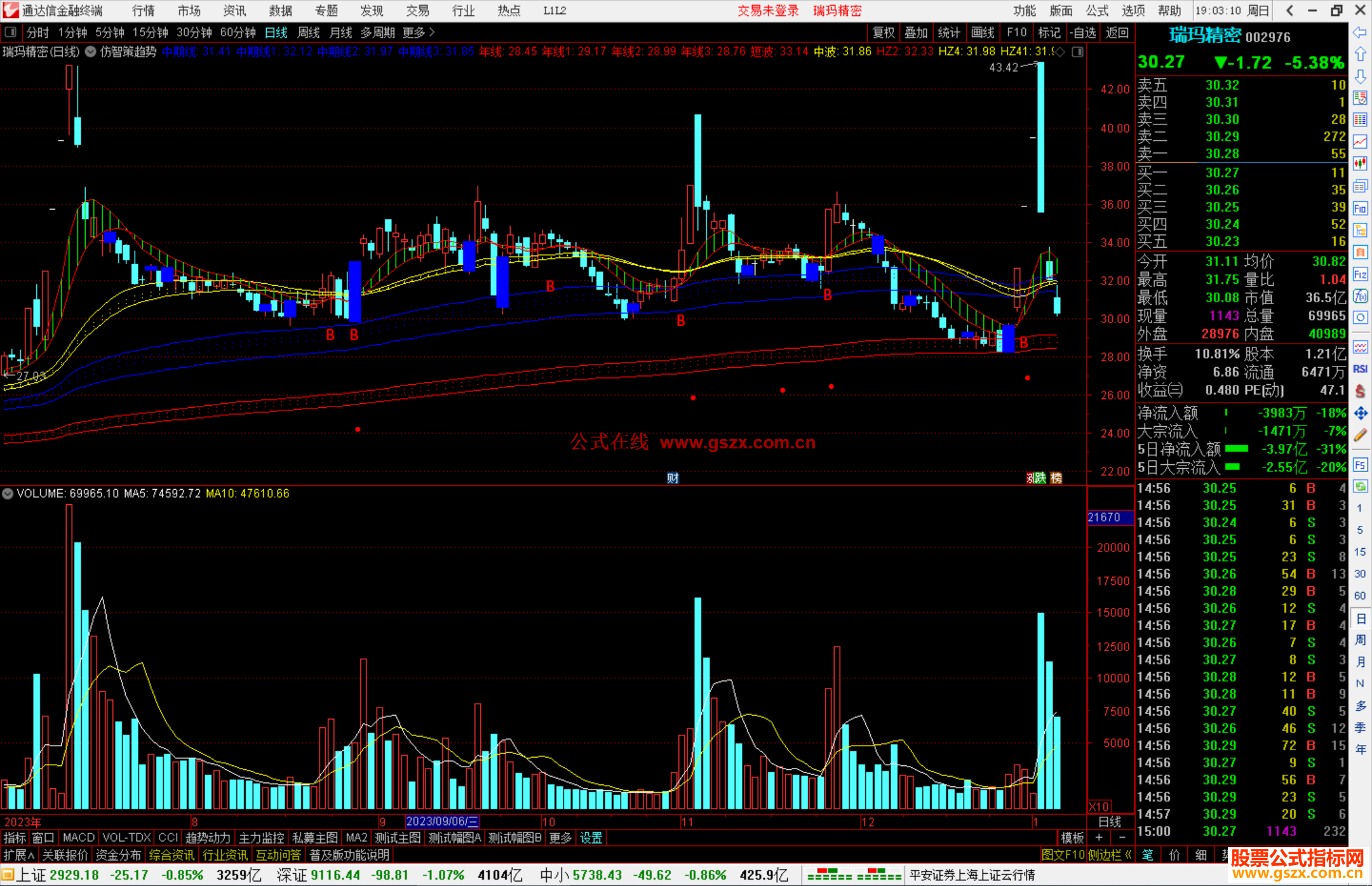Screen dimensions: 1372x886
Task: Click the RSI indicator sidebar icon
Action: tap(1360, 369)
